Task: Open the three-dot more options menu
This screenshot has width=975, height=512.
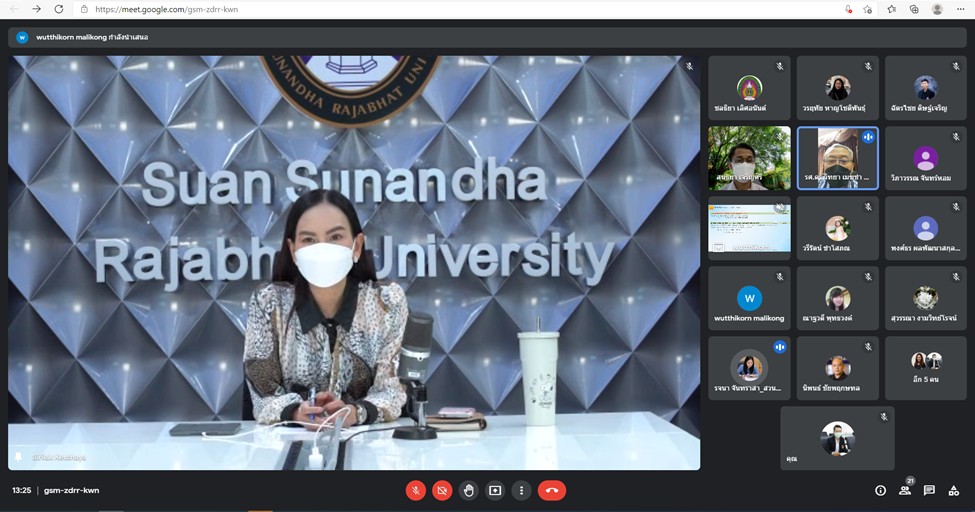Action: click(520, 490)
